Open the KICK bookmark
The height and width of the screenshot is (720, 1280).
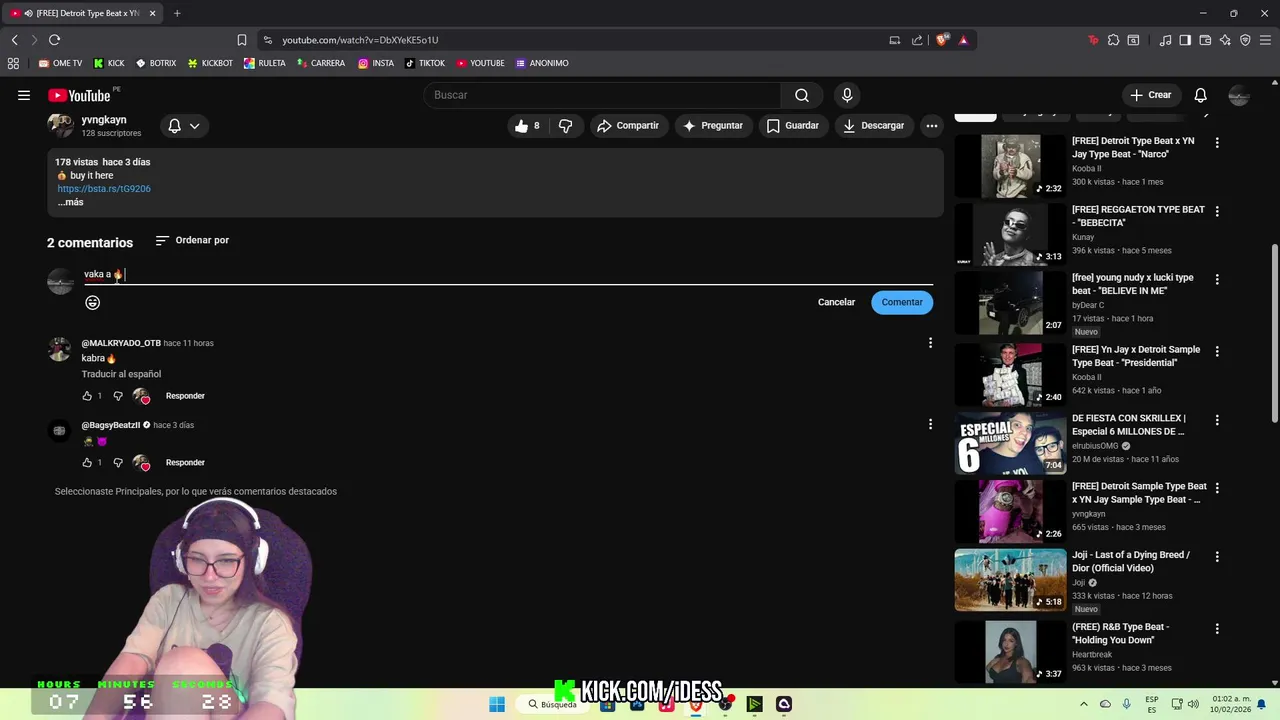coord(109,63)
